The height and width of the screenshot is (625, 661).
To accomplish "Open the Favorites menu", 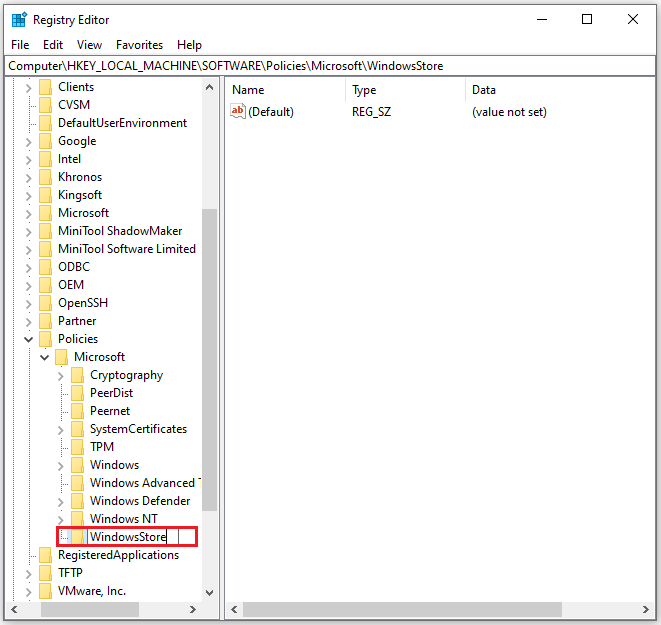I will (140, 45).
